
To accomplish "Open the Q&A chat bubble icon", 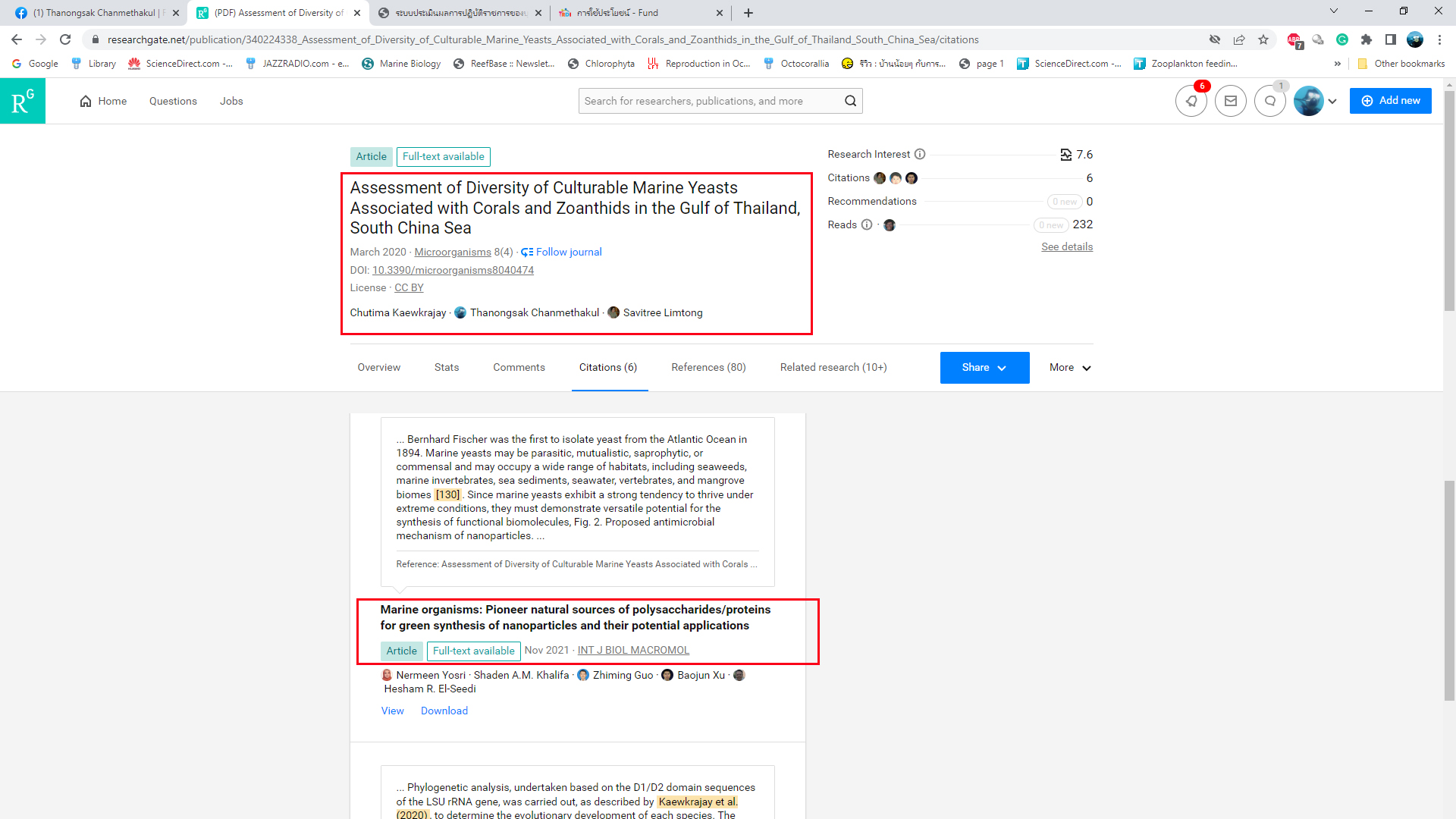I will (1269, 101).
